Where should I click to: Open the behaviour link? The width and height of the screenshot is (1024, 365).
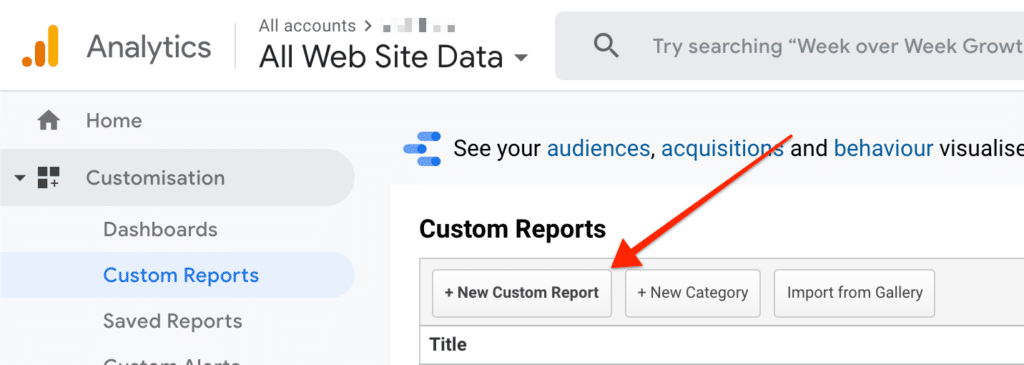click(884, 149)
